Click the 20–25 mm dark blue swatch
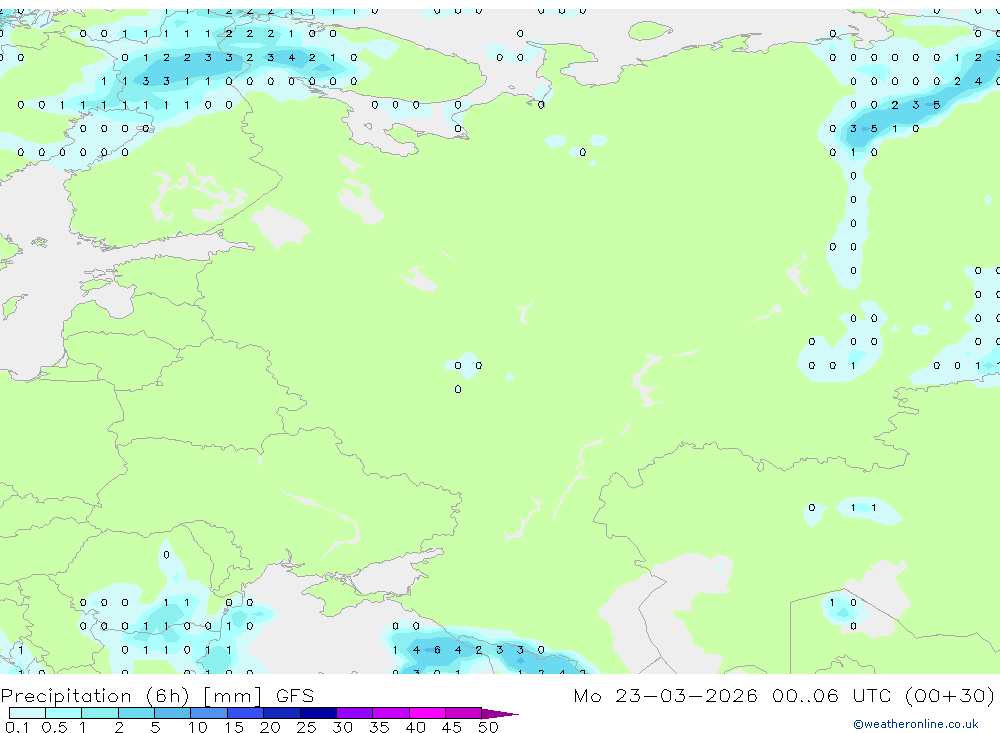This screenshot has width=1000, height=733. pyautogui.click(x=282, y=713)
